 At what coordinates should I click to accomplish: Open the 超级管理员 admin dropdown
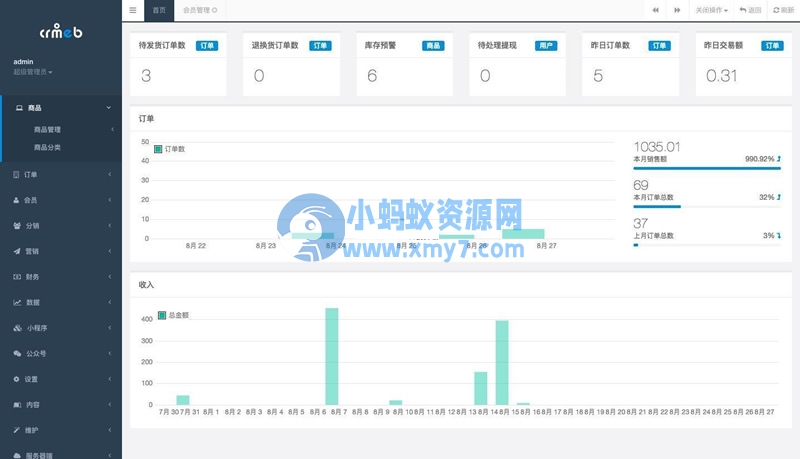tap(33, 72)
